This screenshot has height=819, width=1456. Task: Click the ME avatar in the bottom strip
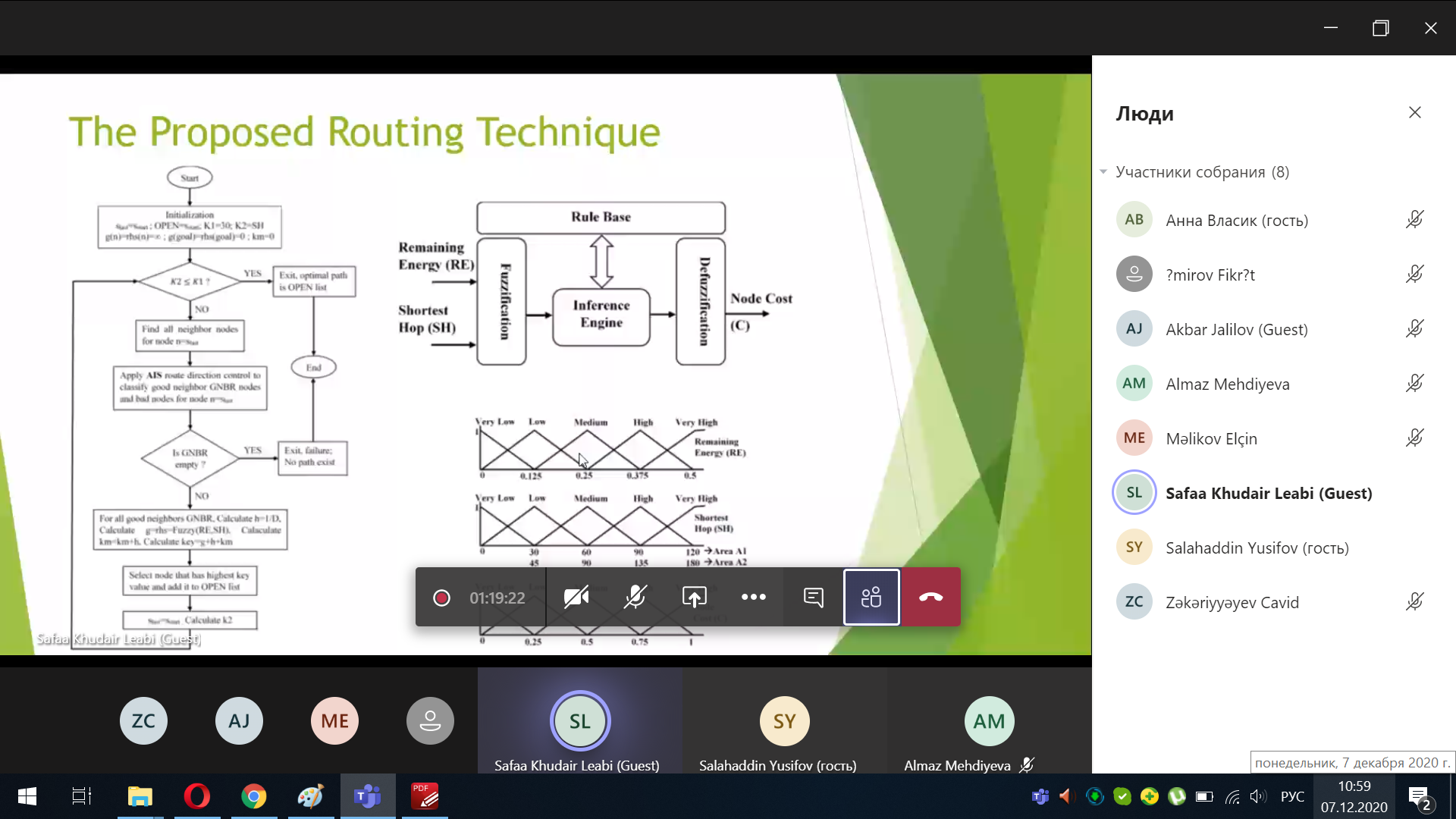tap(334, 721)
